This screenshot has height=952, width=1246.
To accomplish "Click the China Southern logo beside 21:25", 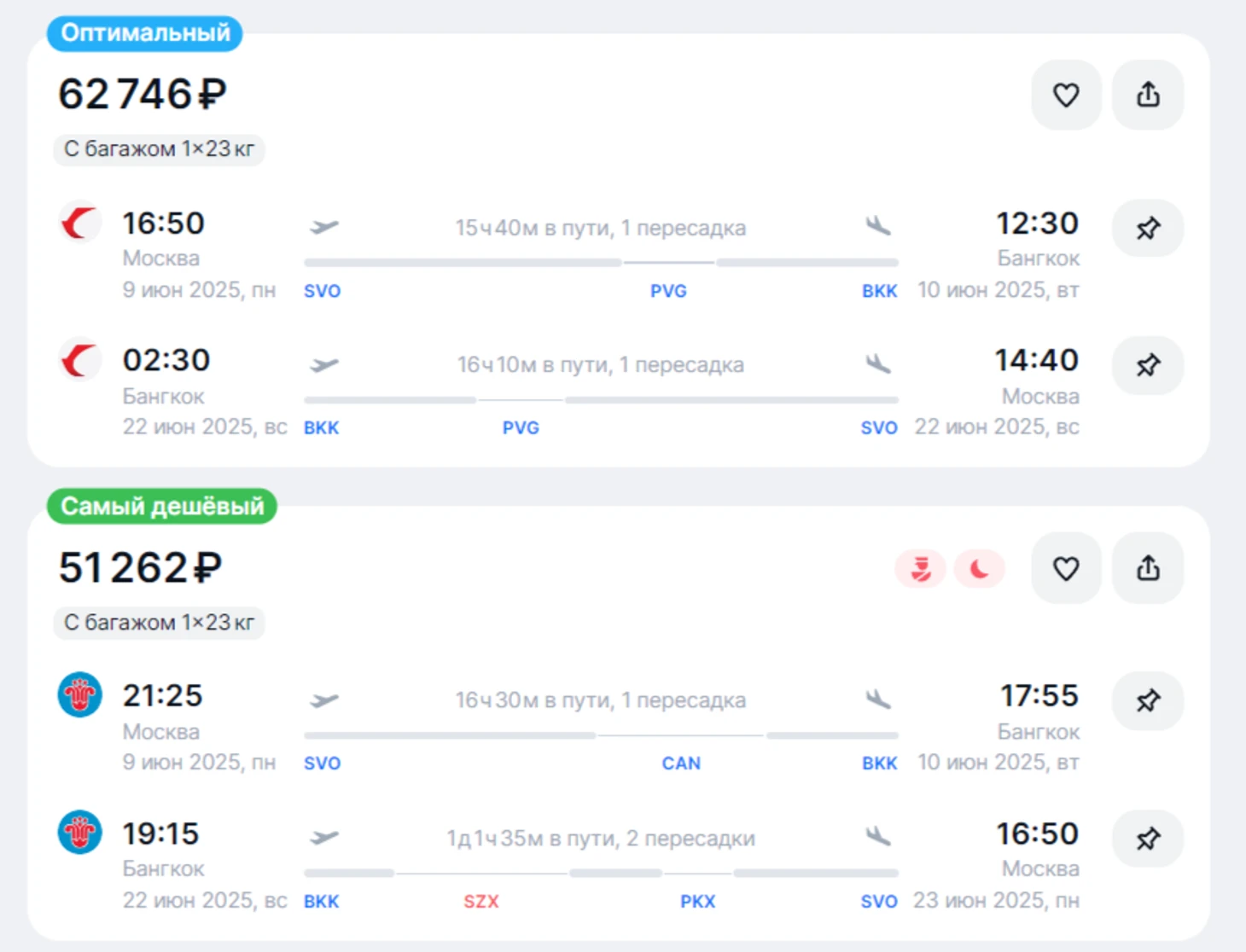I will [x=79, y=695].
